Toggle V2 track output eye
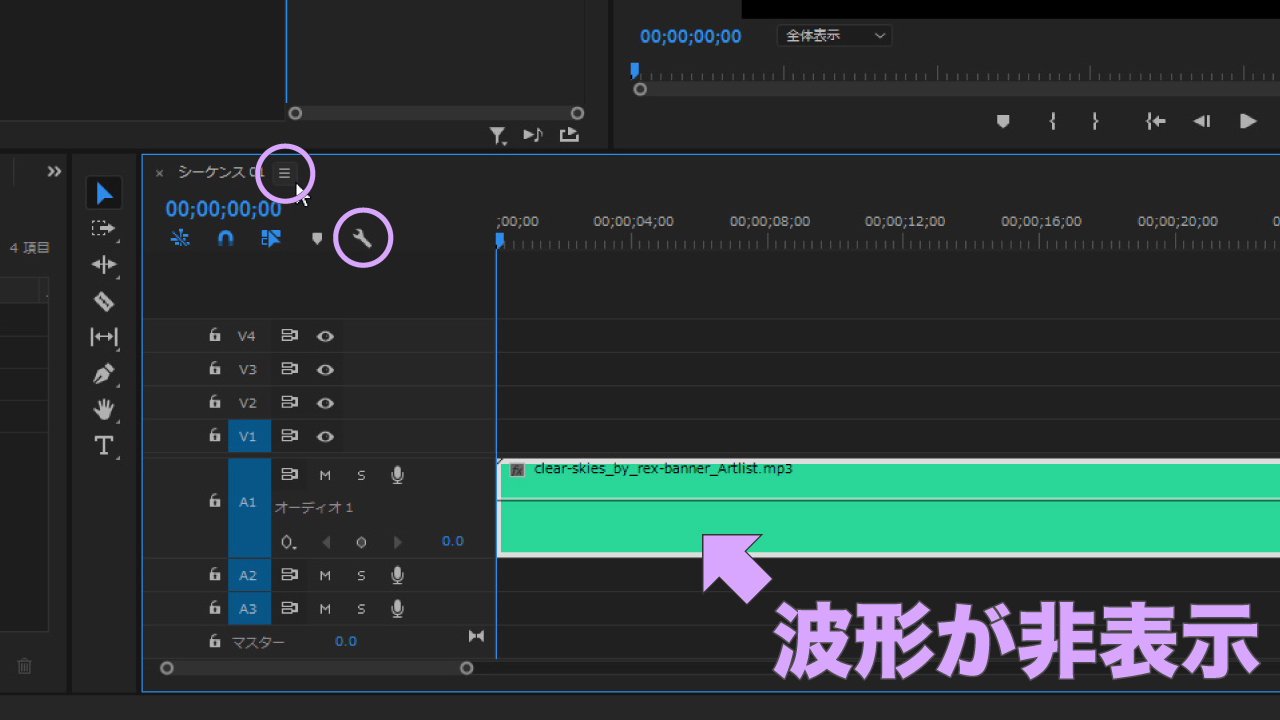The height and width of the screenshot is (720, 1280). [325, 403]
